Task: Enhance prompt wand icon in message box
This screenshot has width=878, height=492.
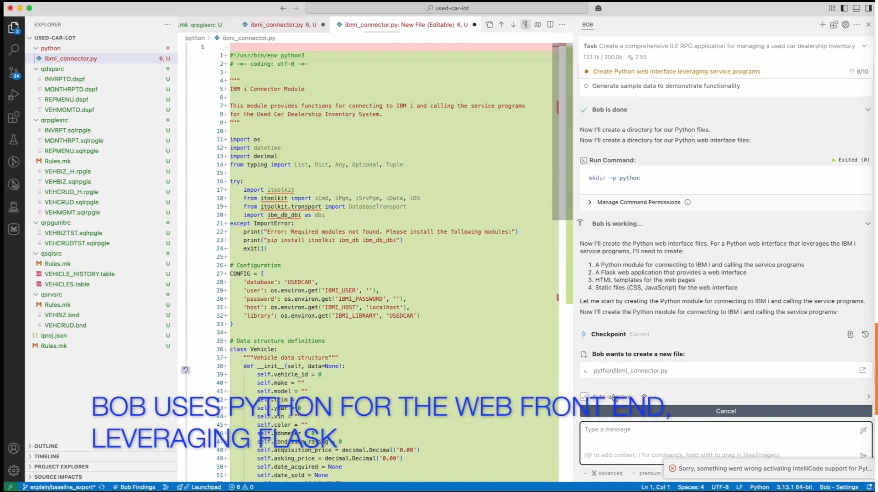Action: 863,430
